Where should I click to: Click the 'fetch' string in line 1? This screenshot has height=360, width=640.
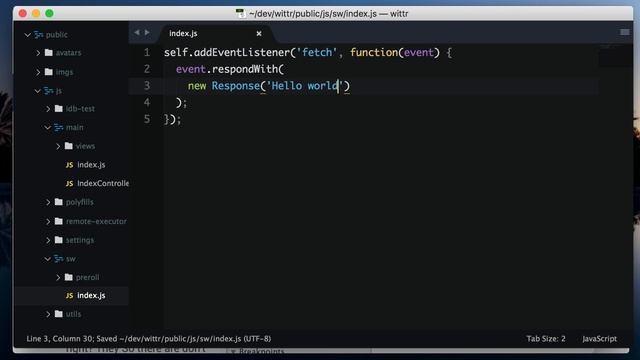(x=317, y=53)
